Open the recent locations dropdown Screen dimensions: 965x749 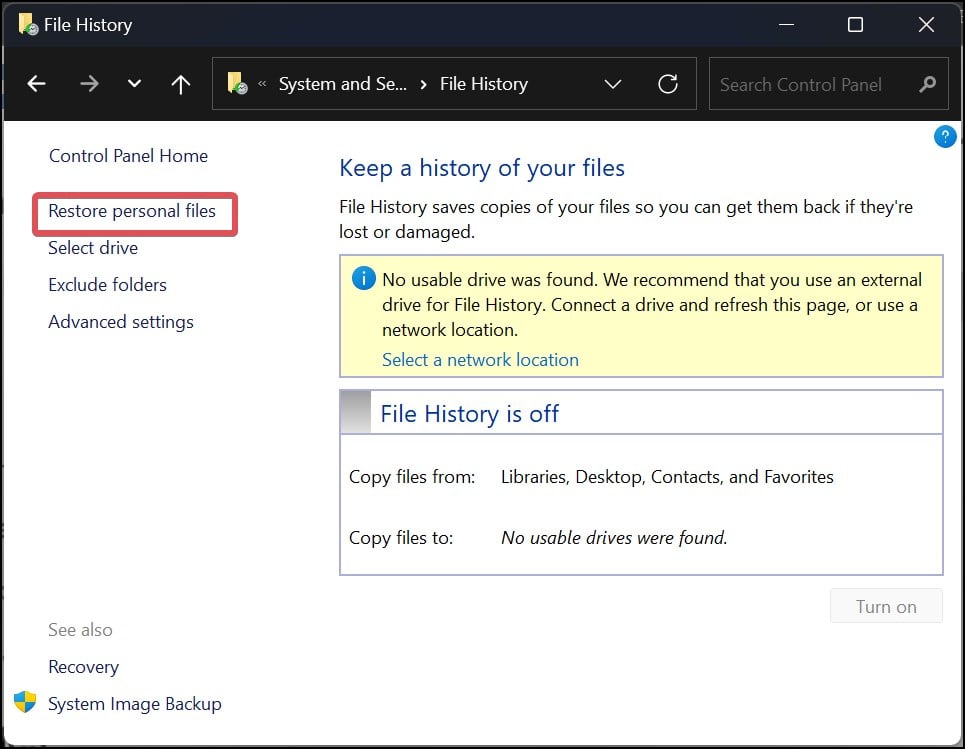click(135, 84)
